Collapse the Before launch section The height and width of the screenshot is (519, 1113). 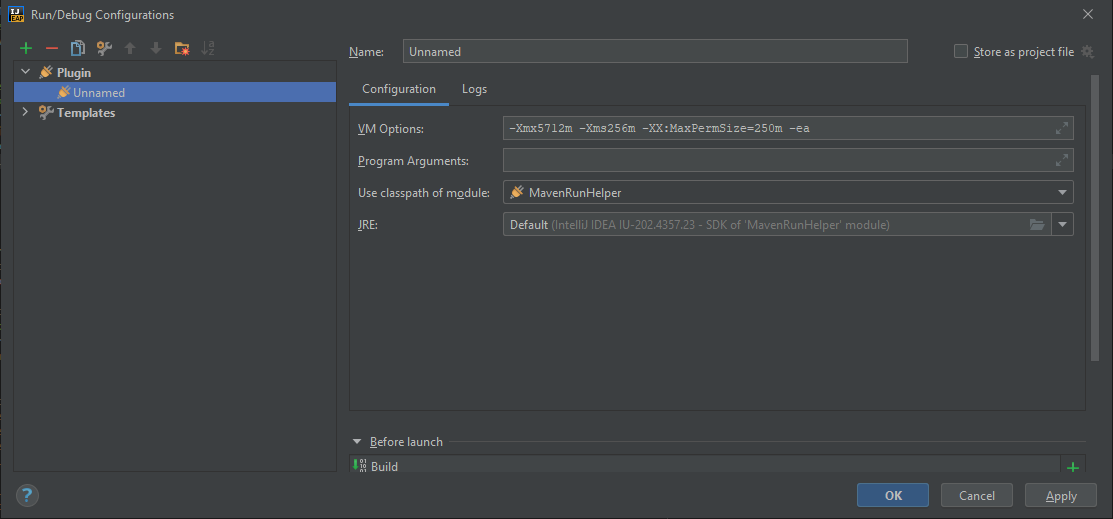[357, 442]
